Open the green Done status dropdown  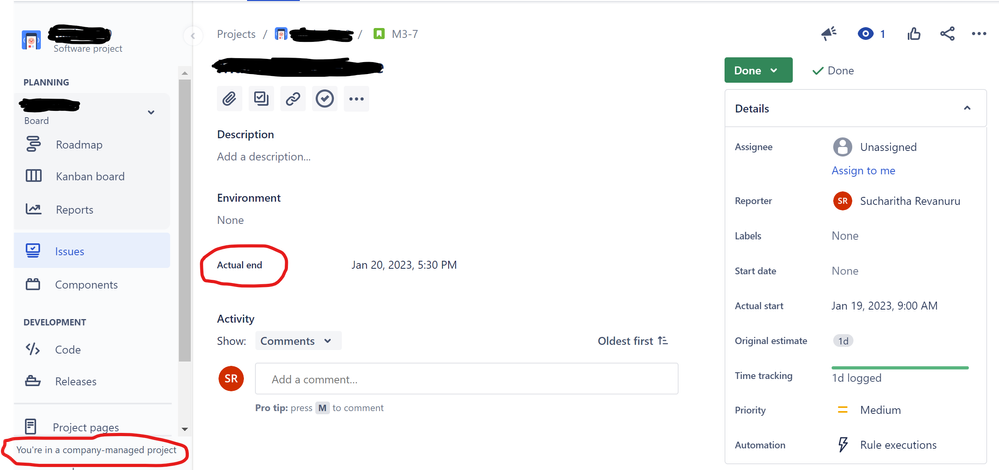tap(758, 70)
